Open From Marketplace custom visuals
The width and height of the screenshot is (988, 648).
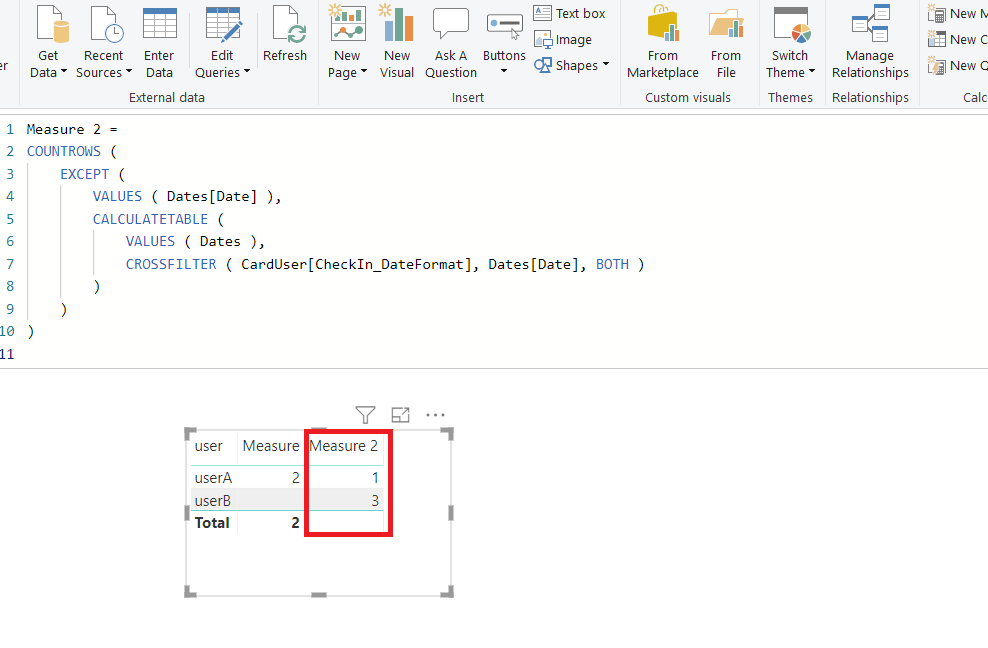[x=662, y=32]
